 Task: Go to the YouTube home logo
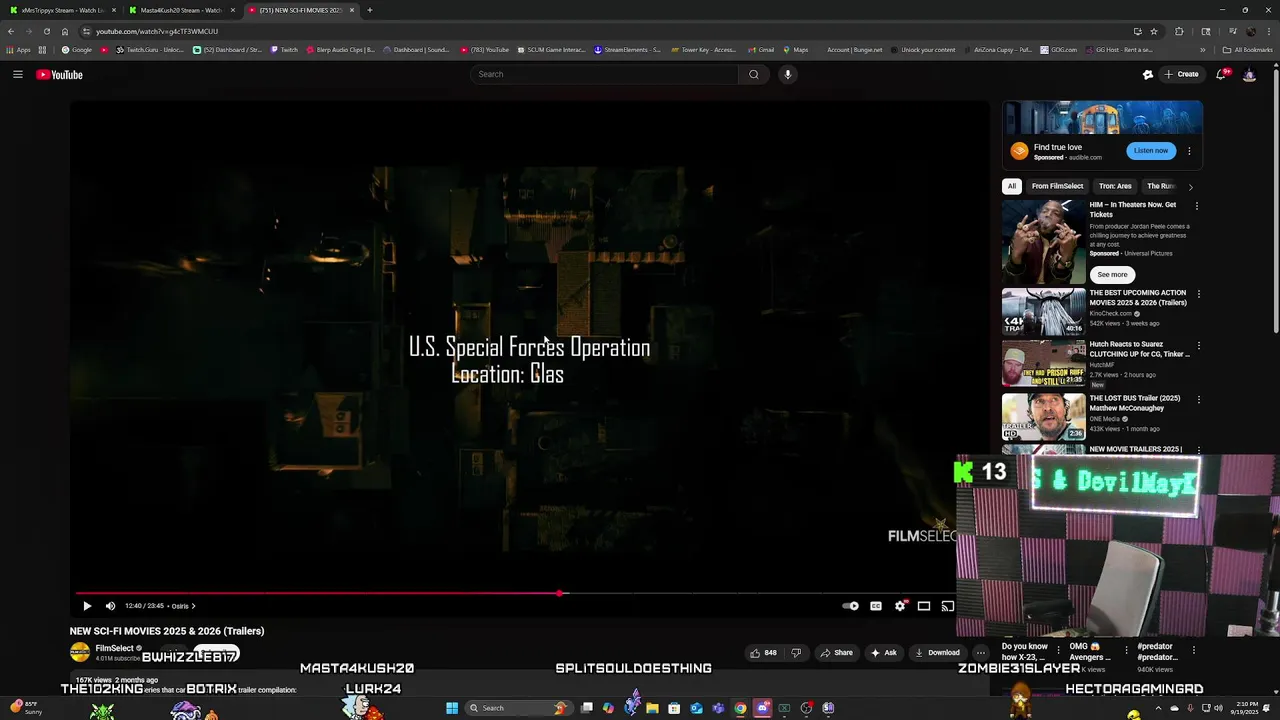pos(59,75)
